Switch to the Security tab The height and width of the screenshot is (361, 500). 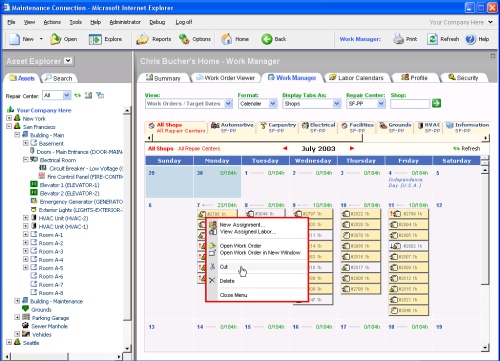tap(463, 78)
